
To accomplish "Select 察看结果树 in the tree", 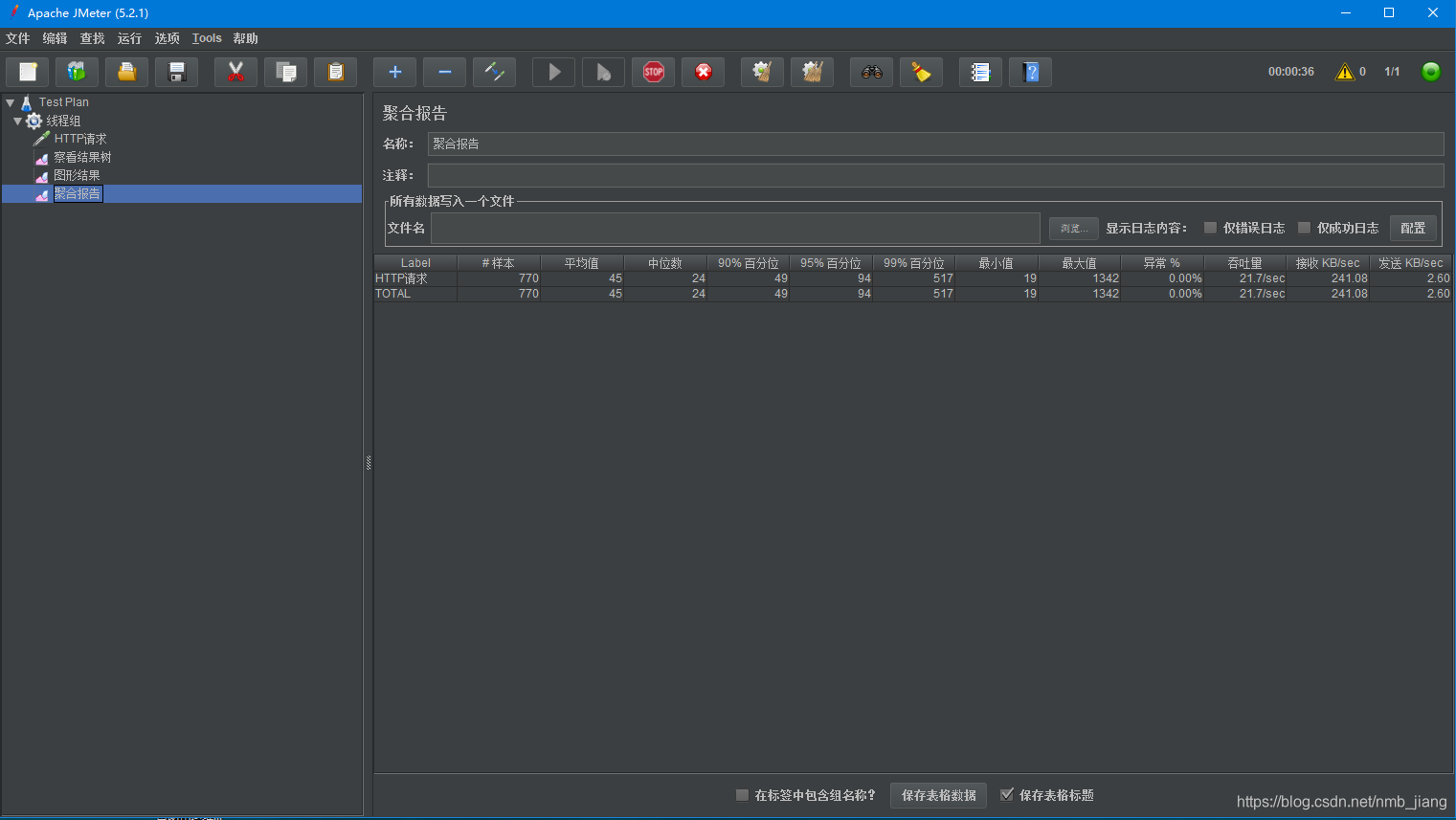I will [82, 157].
